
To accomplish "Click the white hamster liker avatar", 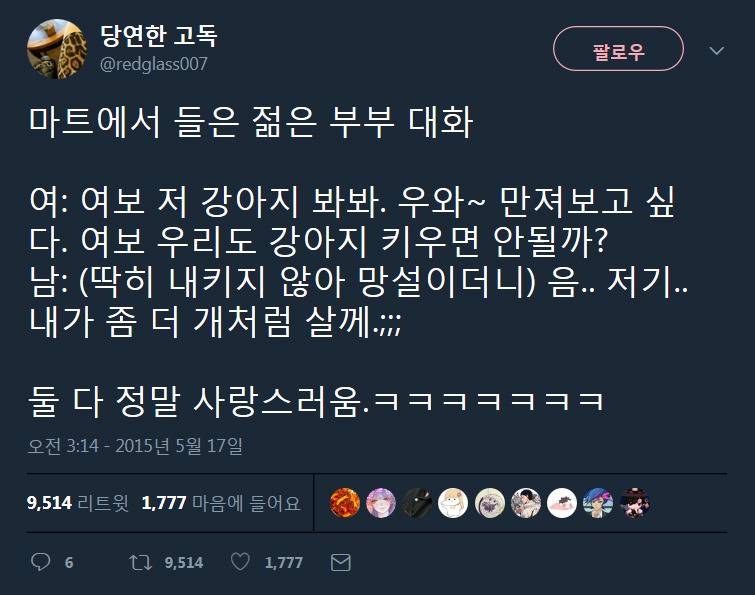I will (453, 503).
